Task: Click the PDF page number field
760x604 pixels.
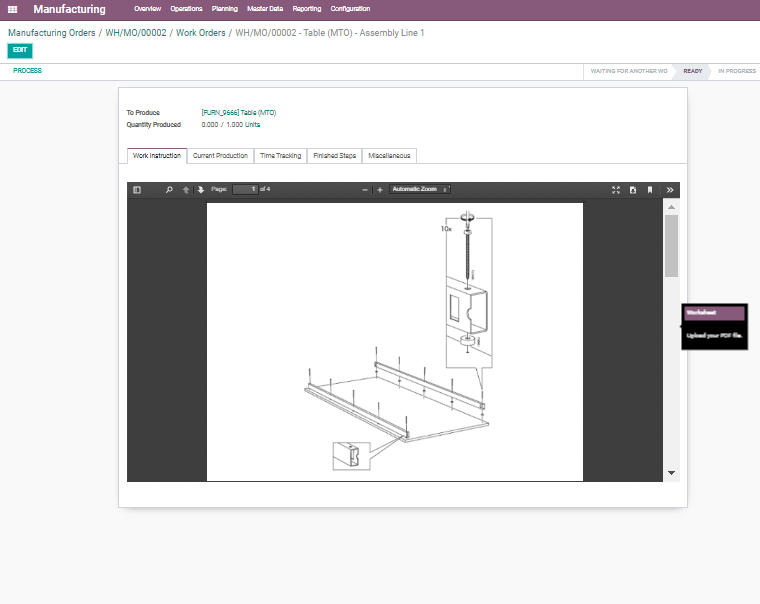Action: (x=245, y=189)
